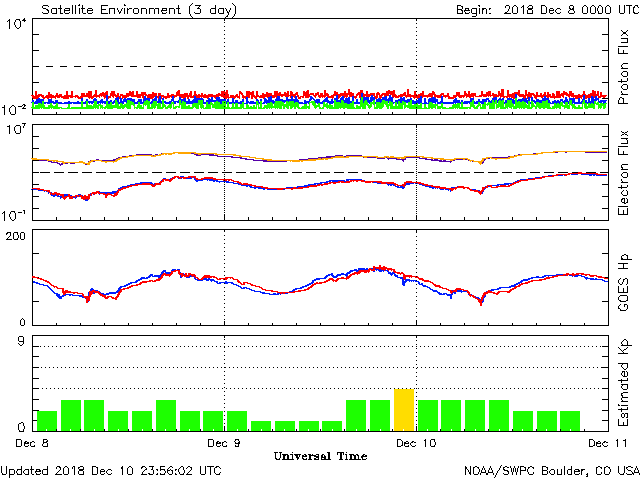Click the 'Satellite Environment (3 day)' title
Image resolution: width=640 pixels, height=480 pixels.
(x=139, y=9)
